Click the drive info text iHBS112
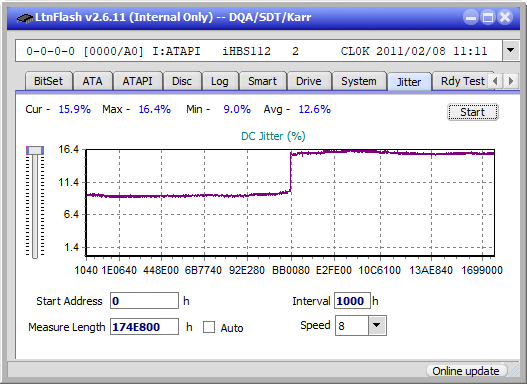527x384 pixels. click(246, 51)
